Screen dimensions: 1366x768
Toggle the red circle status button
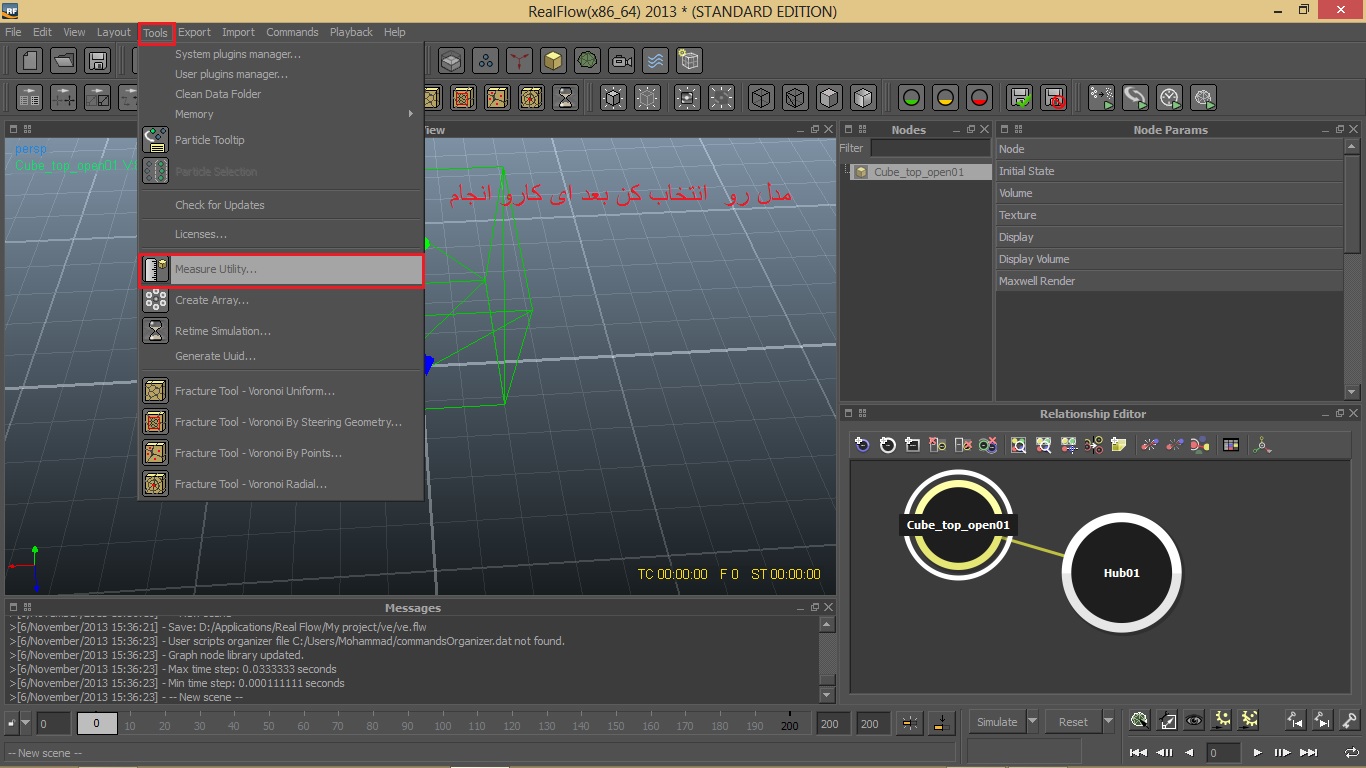pos(979,98)
